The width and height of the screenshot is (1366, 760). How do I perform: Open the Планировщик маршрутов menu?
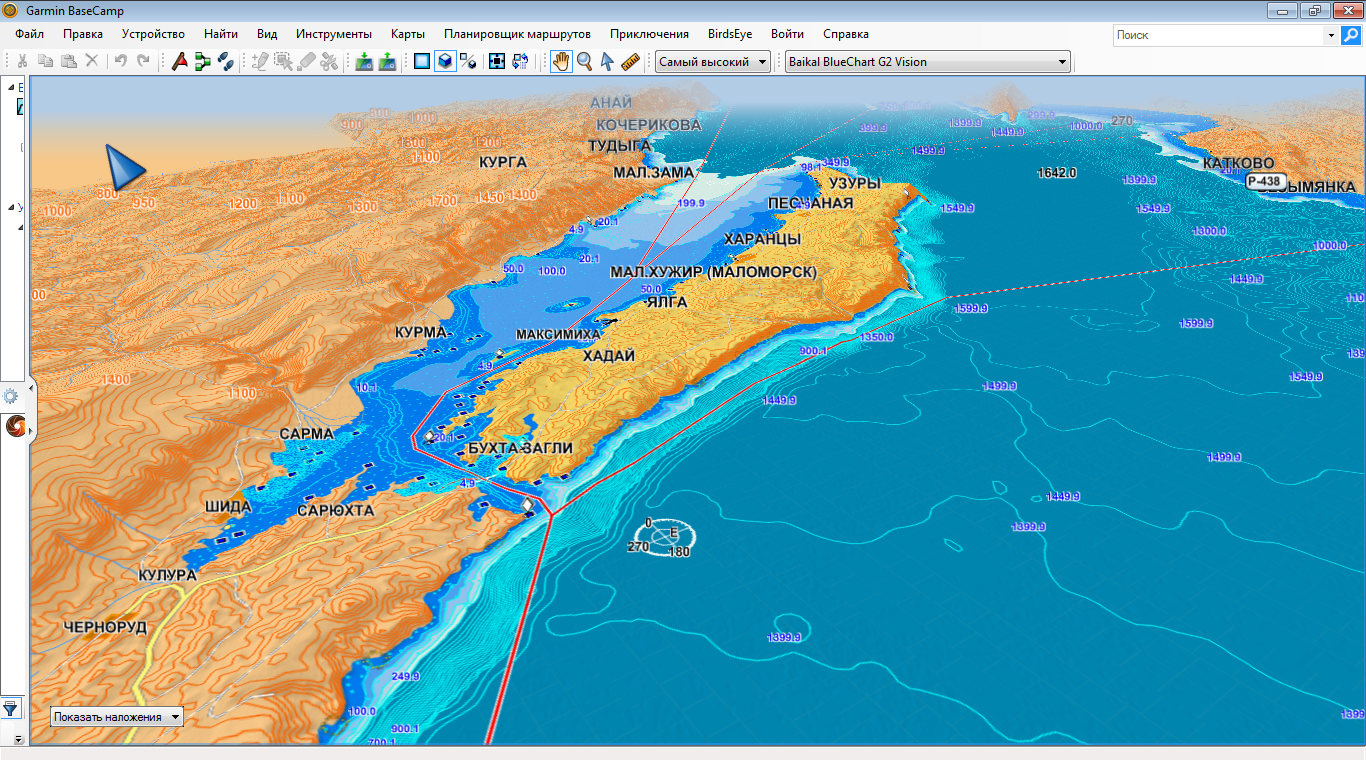tap(517, 34)
